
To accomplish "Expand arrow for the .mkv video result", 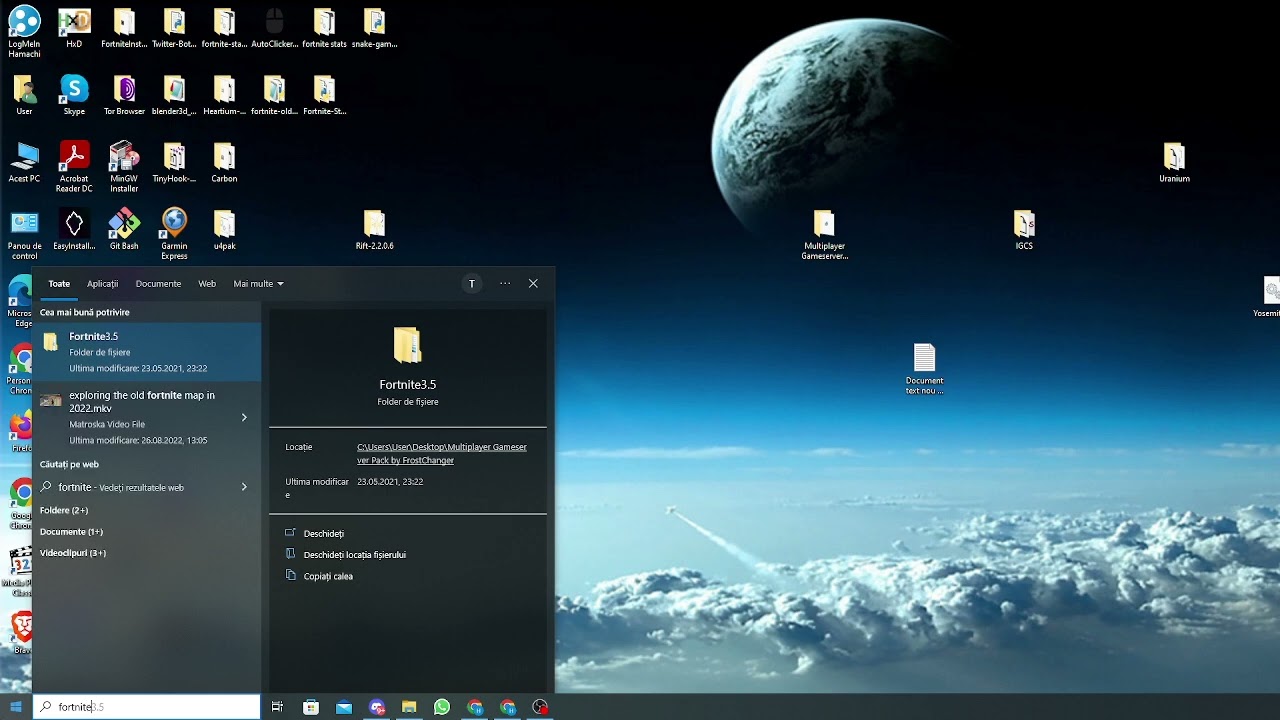I will coord(244,417).
